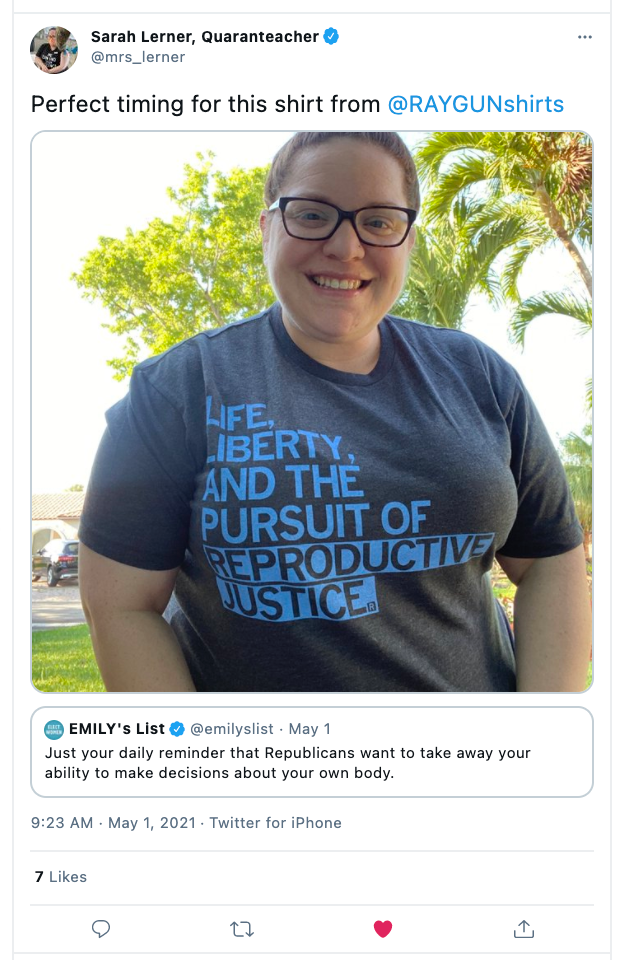Unlike the tweet via red heart
Viewport: 618px width, 960px height.
382,929
